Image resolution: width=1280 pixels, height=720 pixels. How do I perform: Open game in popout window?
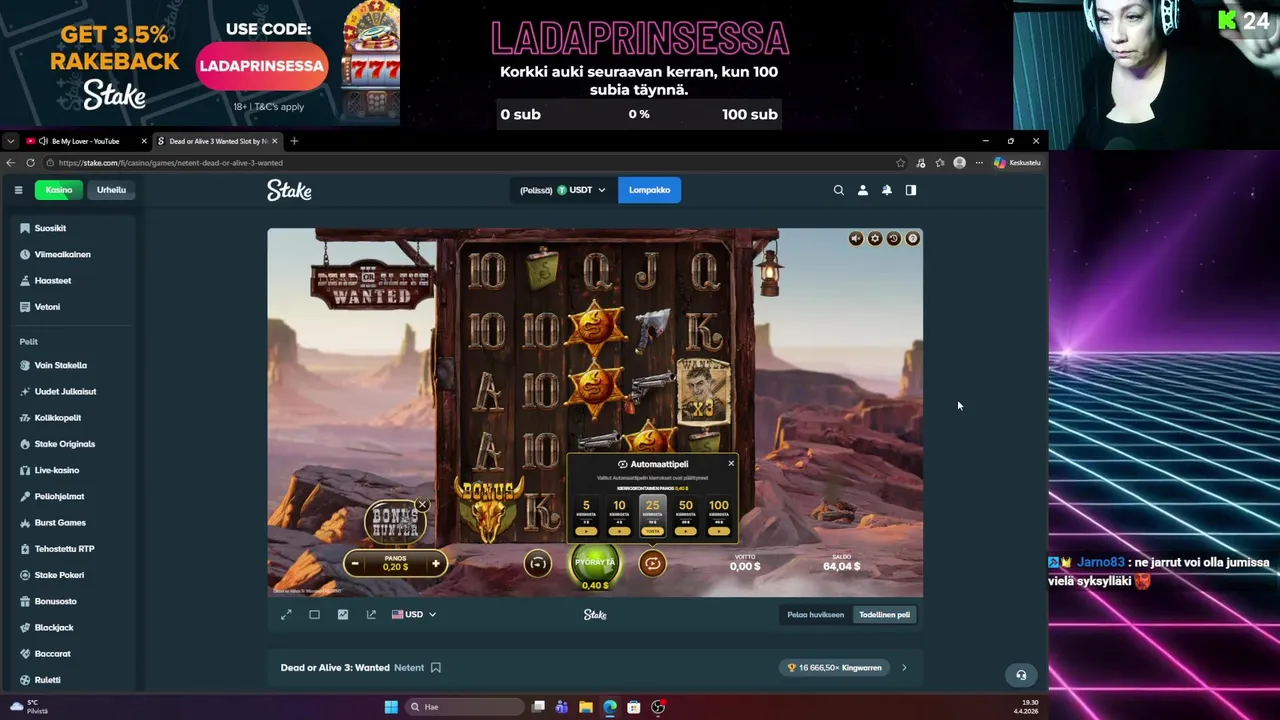(371, 615)
